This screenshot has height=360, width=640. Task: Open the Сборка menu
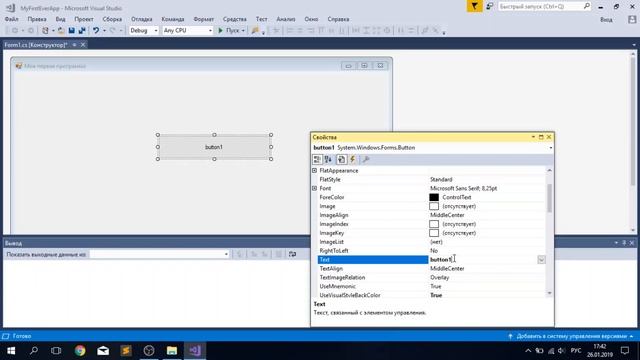pos(112,19)
